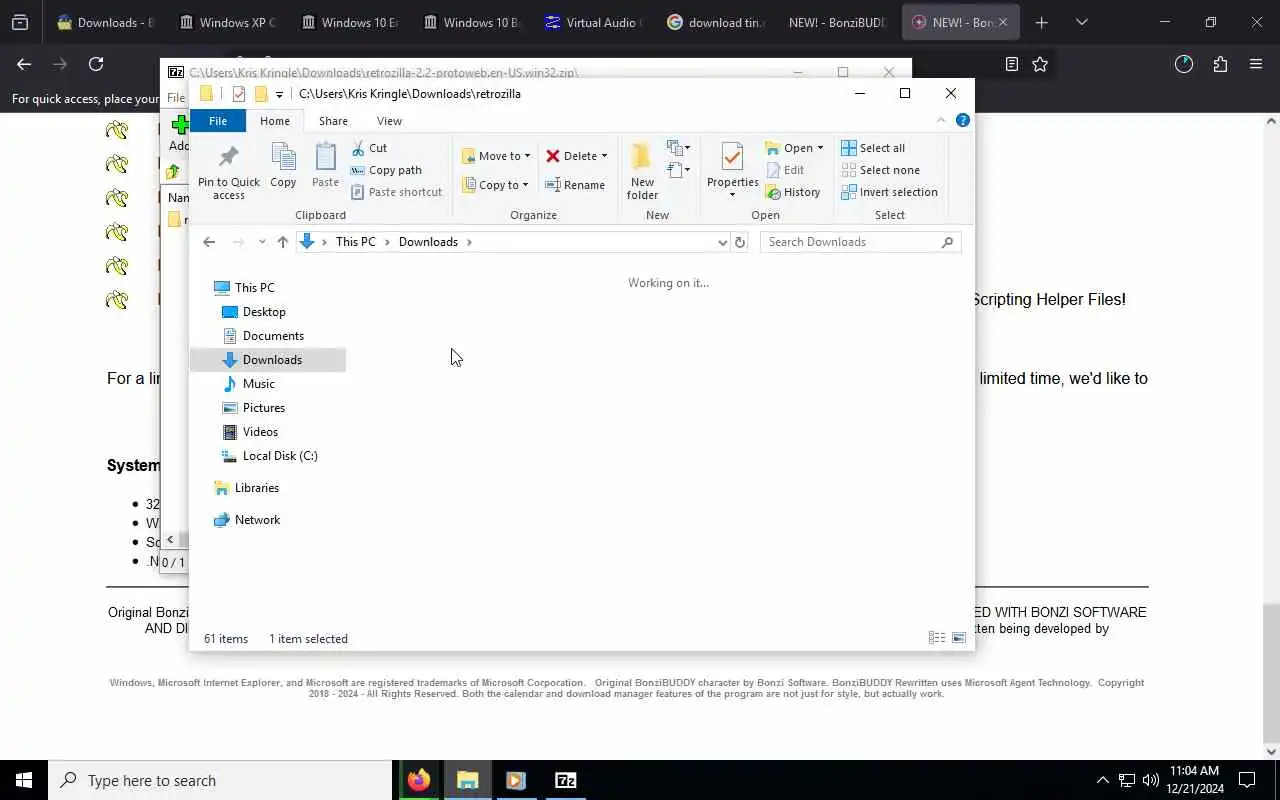Open the media player taskbar icon

[516, 780]
